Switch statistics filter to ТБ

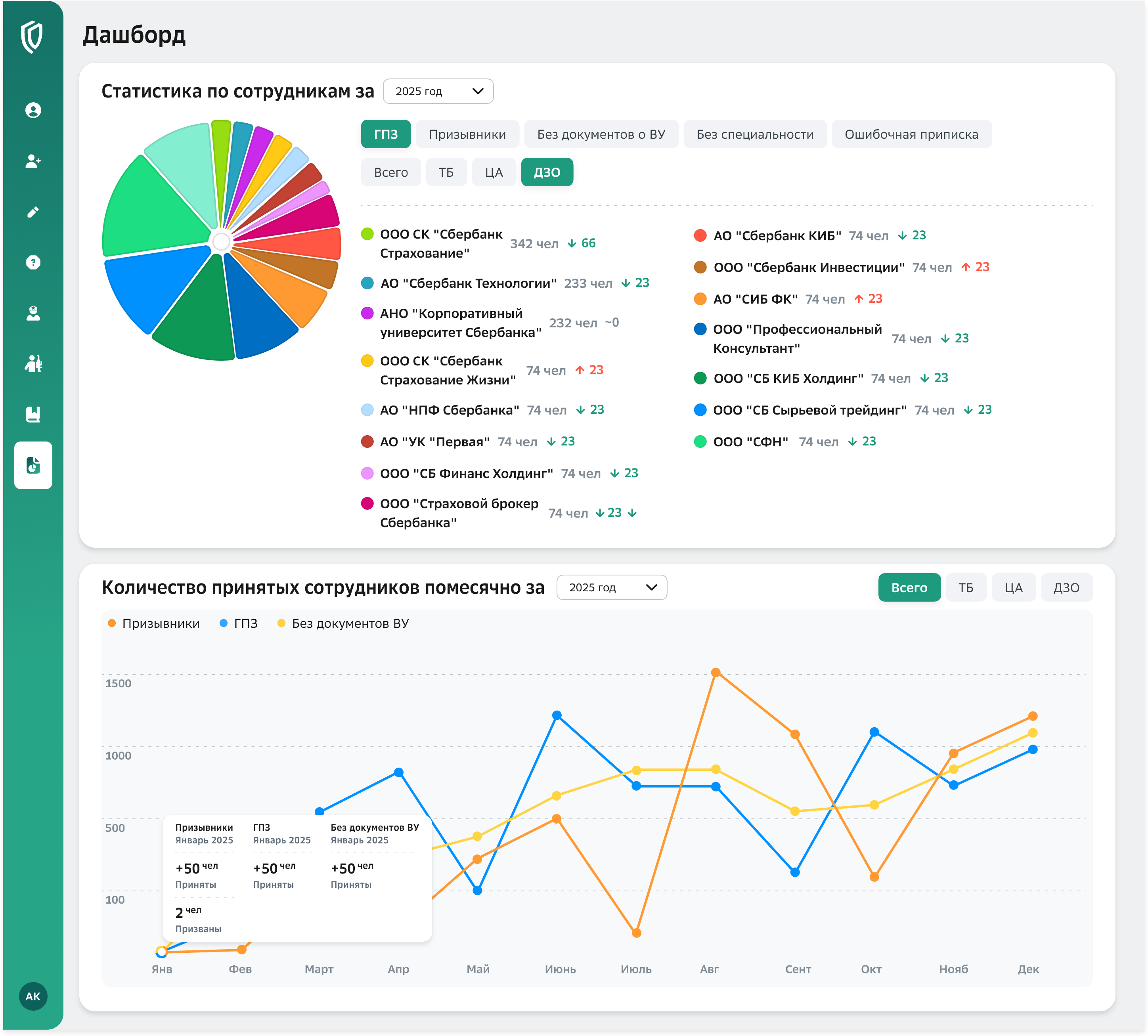point(446,172)
